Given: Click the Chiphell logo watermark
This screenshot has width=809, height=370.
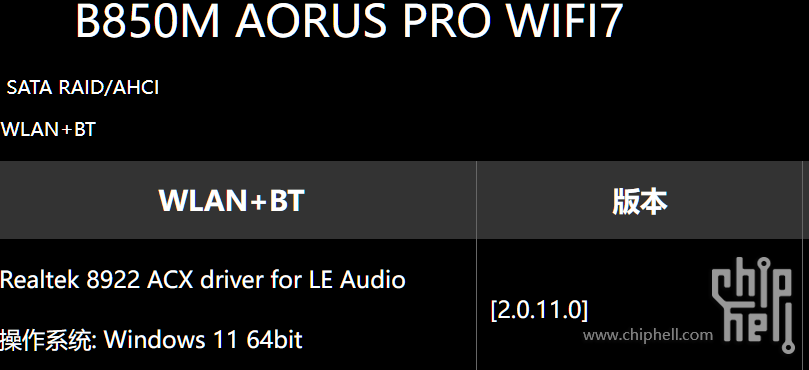Looking at the screenshot, I should click(x=753, y=304).
